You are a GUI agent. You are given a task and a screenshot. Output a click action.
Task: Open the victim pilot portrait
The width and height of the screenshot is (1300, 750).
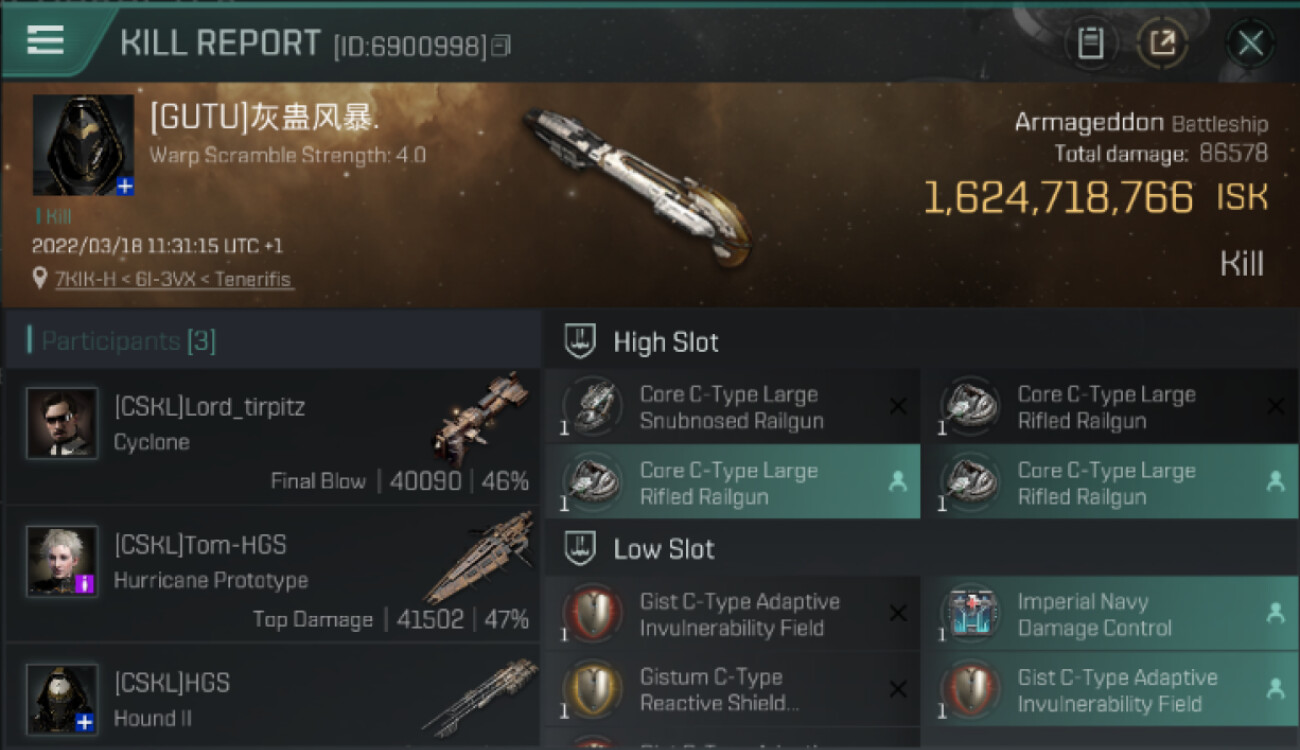83,145
